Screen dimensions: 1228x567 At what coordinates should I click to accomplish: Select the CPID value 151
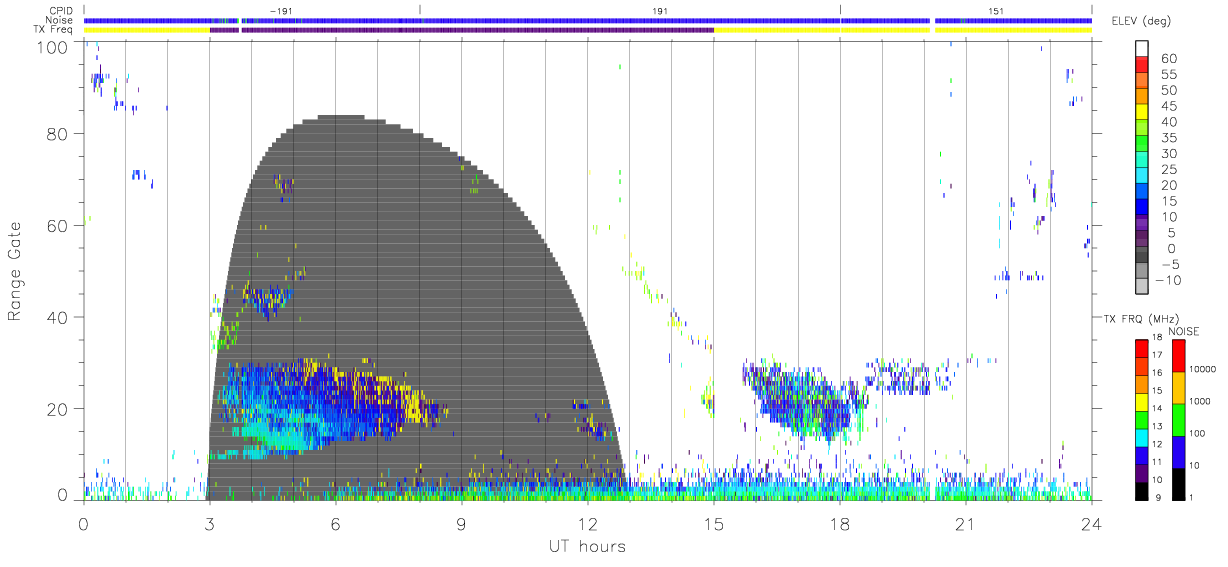(996, 11)
